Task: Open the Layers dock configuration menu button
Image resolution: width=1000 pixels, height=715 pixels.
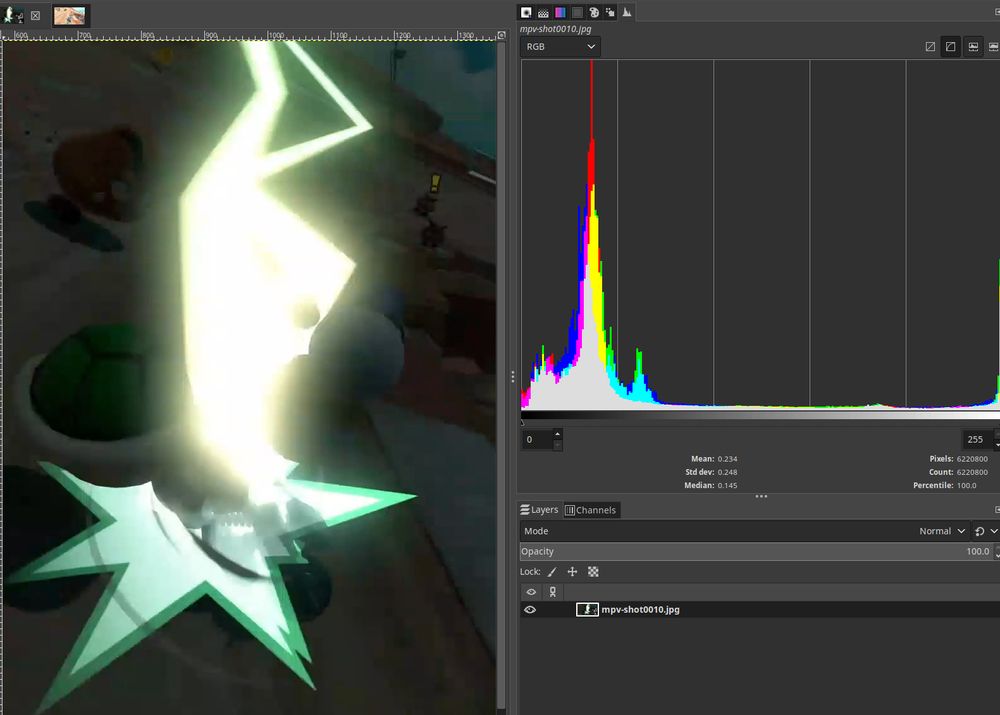Action: [x=997, y=510]
